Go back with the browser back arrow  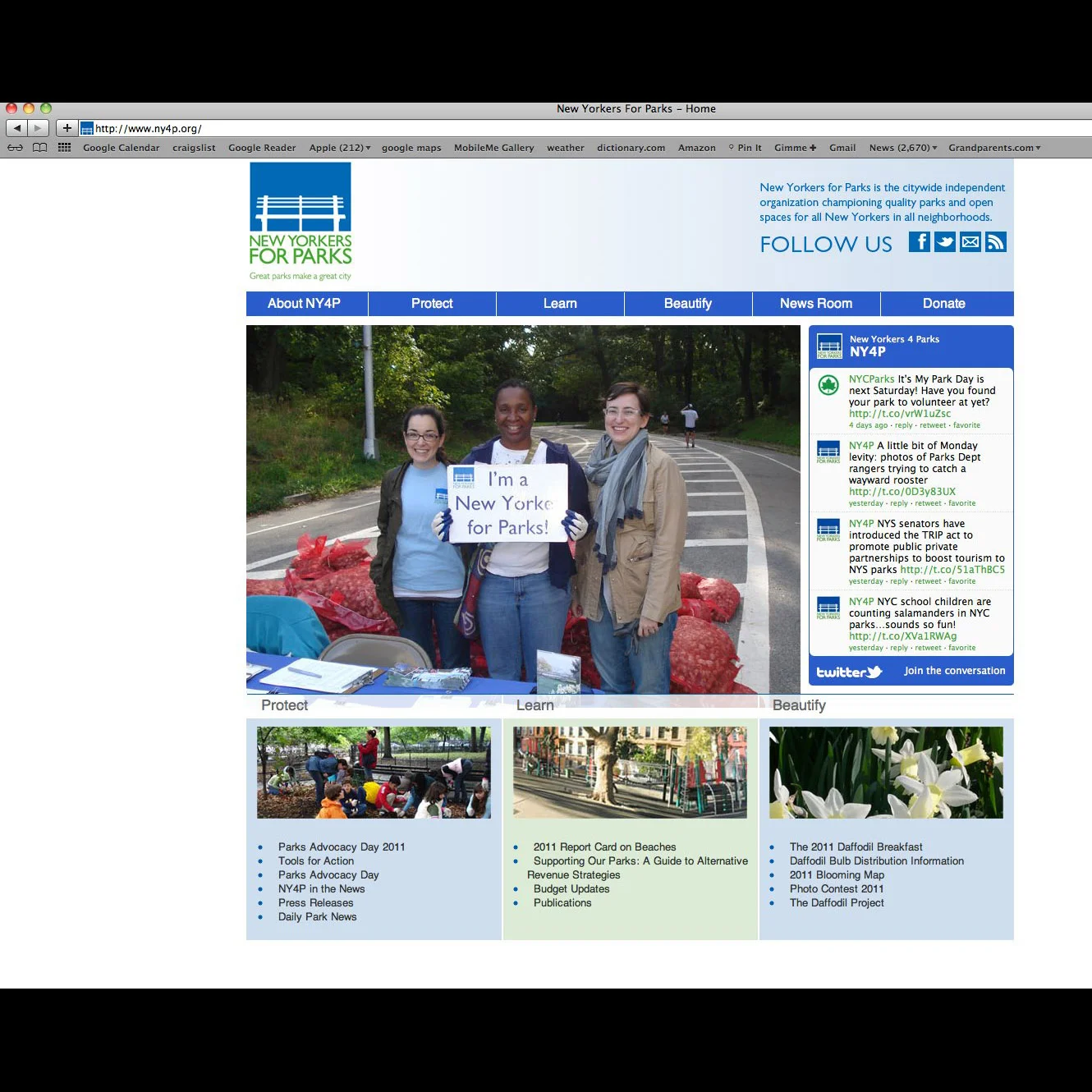coord(17,128)
